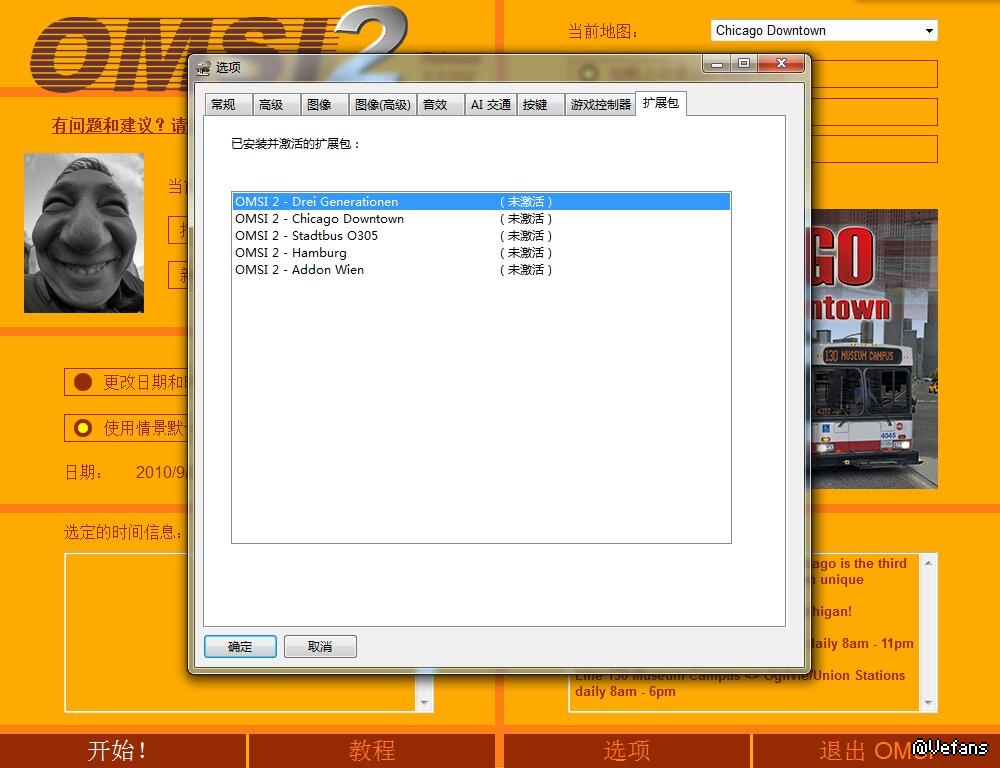Viewport: 1000px width, 768px height.
Task: Open the 图像(高级) tab
Action: pos(383,105)
